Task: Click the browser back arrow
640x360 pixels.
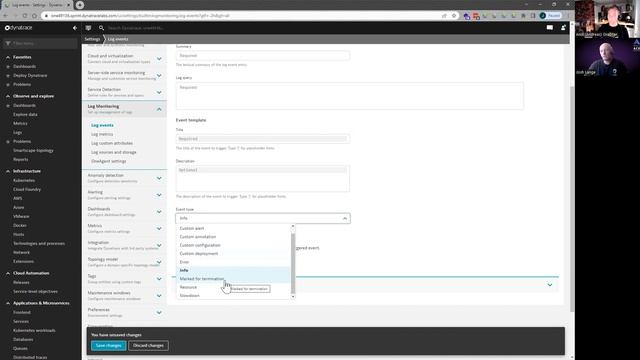Action: click(6, 16)
